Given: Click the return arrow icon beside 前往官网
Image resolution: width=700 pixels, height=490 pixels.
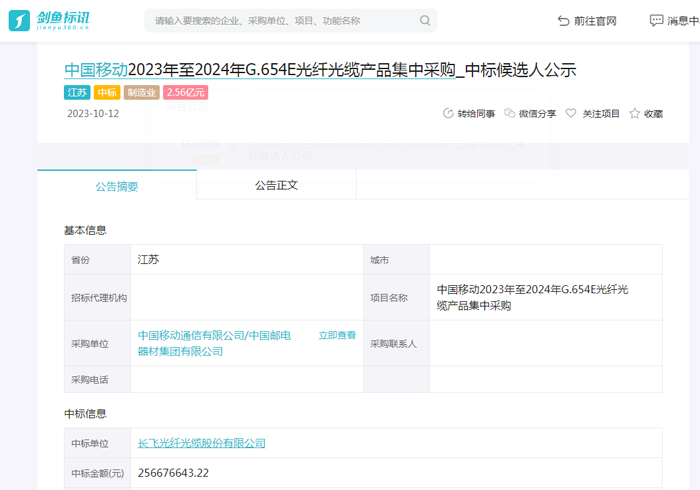Looking at the screenshot, I should point(563,21).
